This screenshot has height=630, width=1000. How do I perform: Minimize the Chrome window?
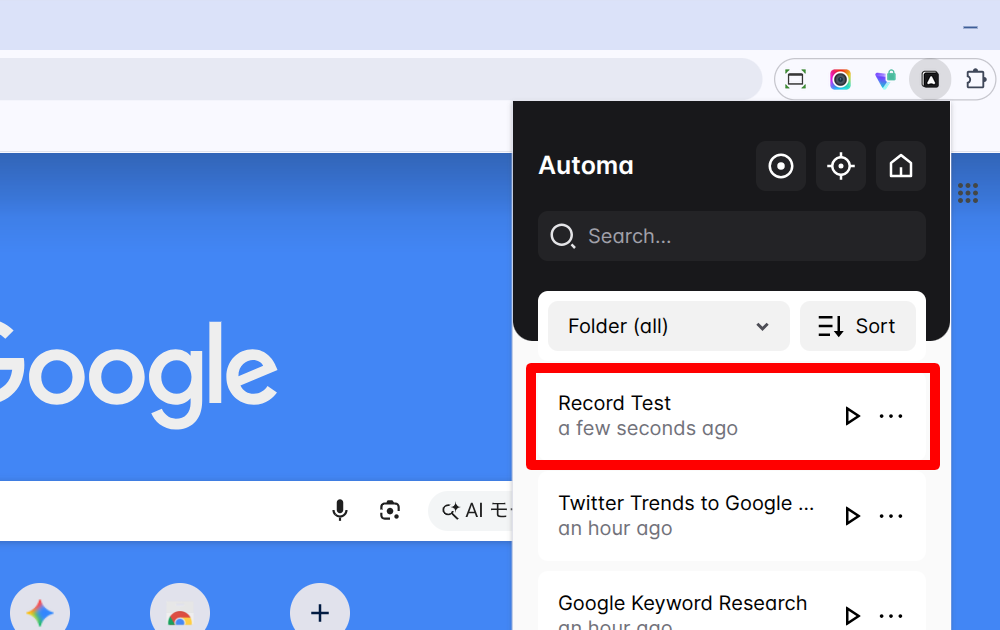point(970,27)
